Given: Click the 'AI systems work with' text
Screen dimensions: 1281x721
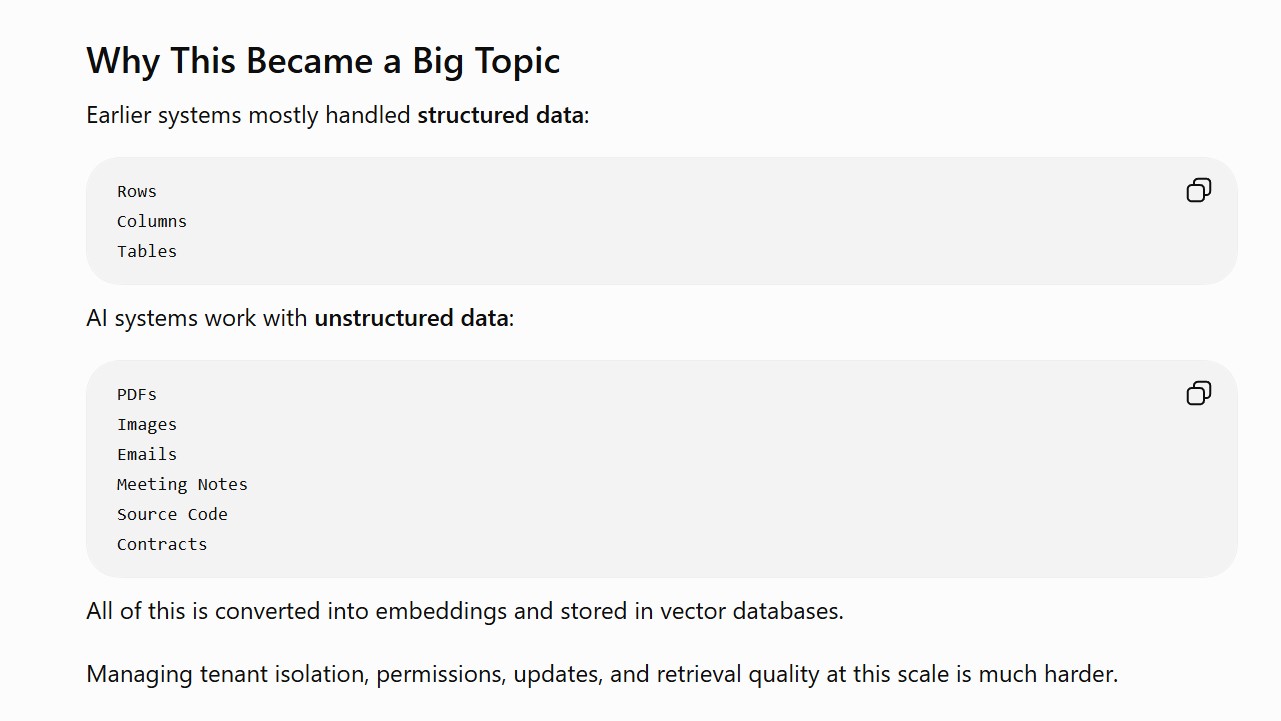Looking at the screenshot, I should 198,318.
